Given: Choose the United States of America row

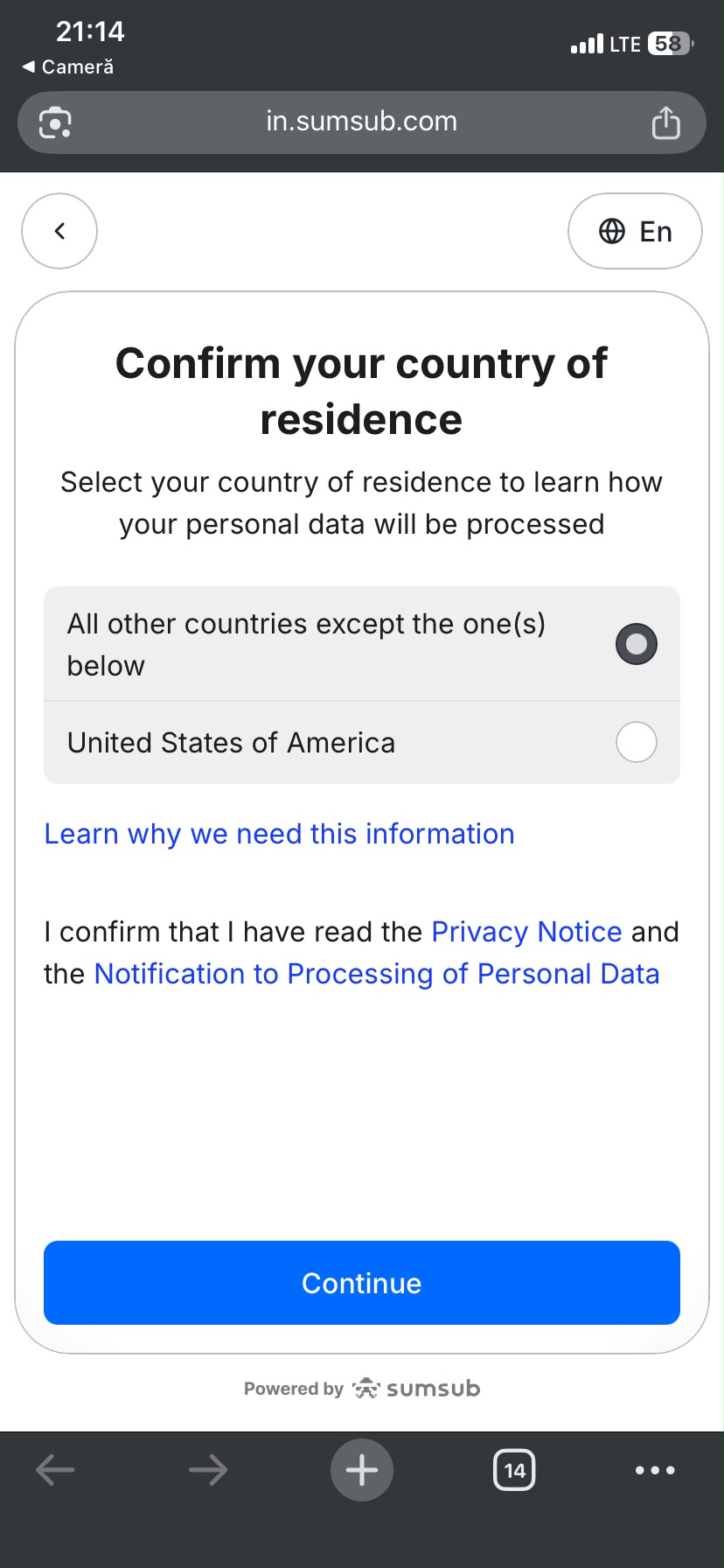Looking at the screenshot, I should point(362,743).
